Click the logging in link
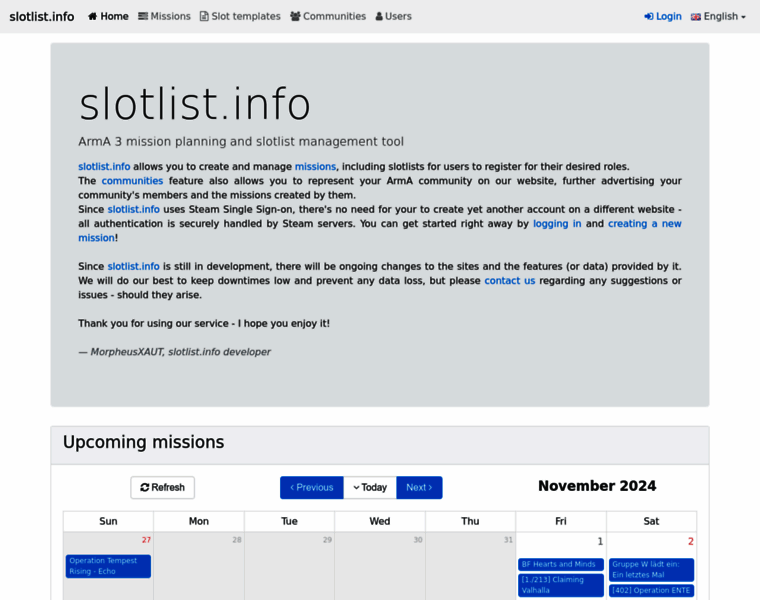 [557, 224]
